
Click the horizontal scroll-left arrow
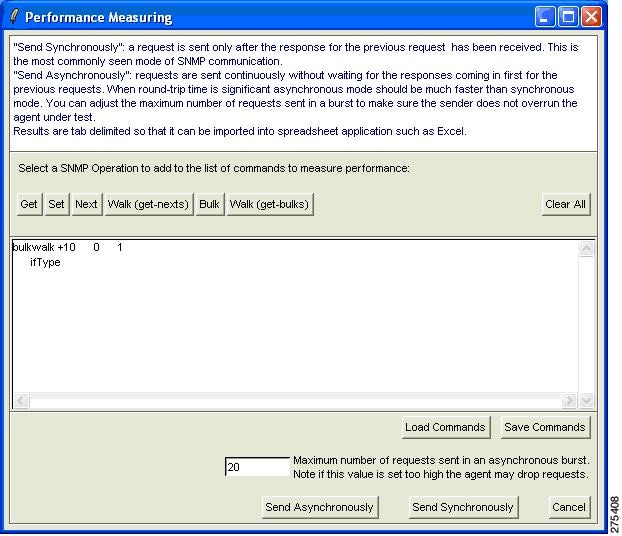[x=21, y=400]
